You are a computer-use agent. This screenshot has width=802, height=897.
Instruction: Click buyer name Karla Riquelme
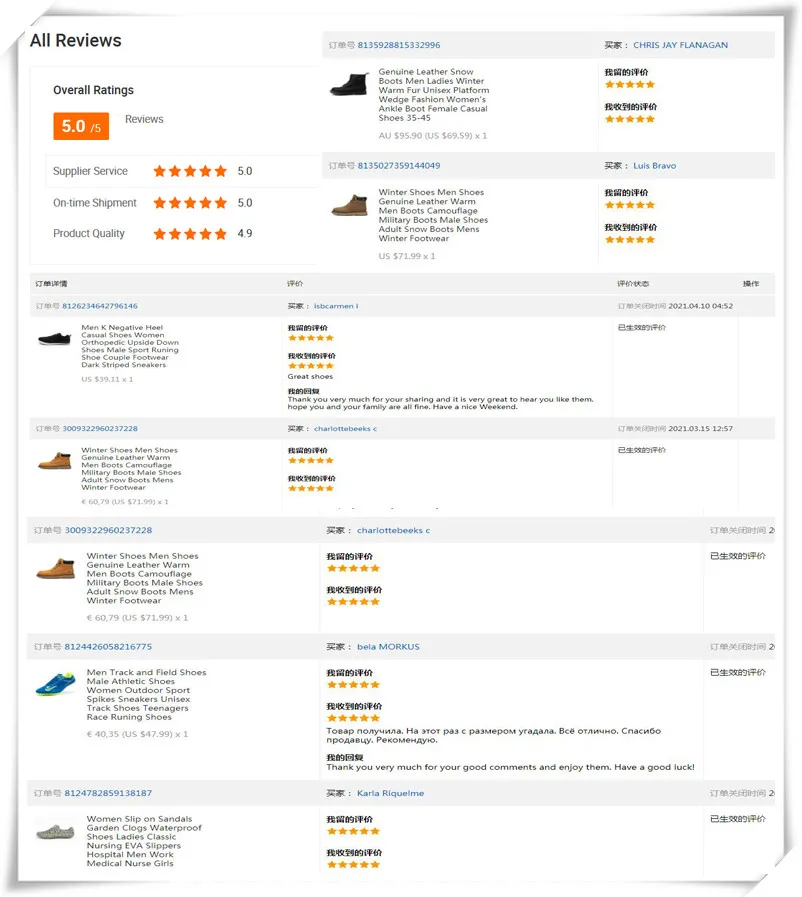[390, 793]
